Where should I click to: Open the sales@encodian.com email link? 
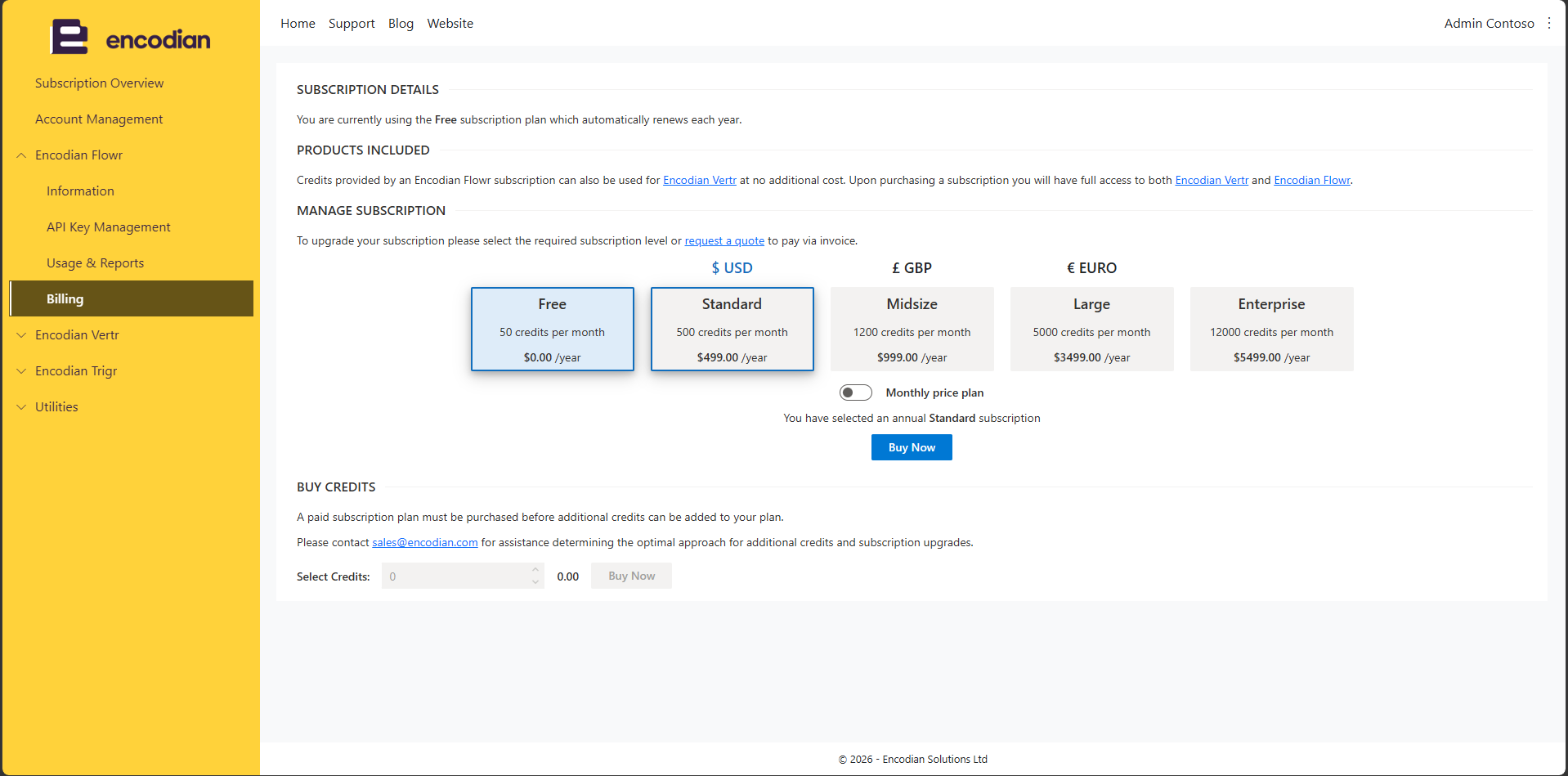(425, 543)
